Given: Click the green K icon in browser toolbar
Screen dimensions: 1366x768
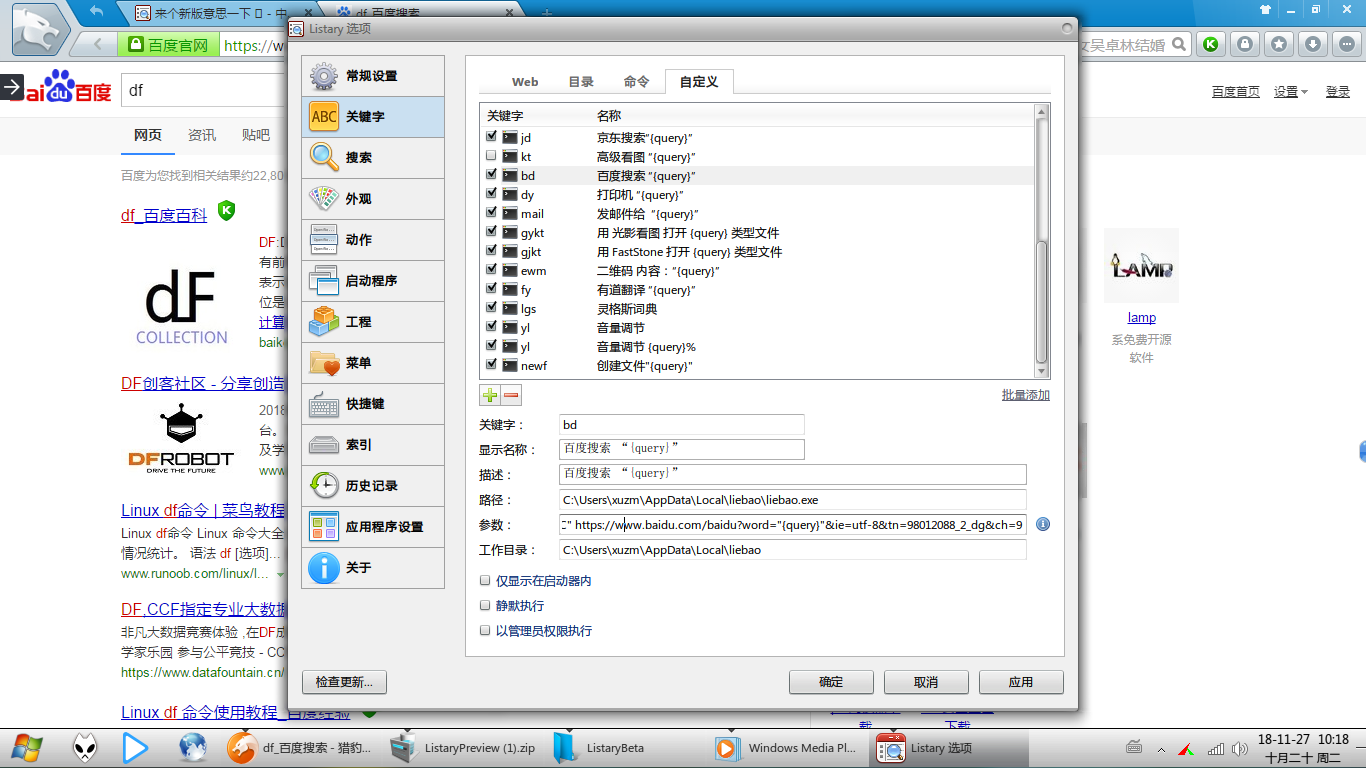Looking at the screenshot, I should click(x=1211, y=44).
